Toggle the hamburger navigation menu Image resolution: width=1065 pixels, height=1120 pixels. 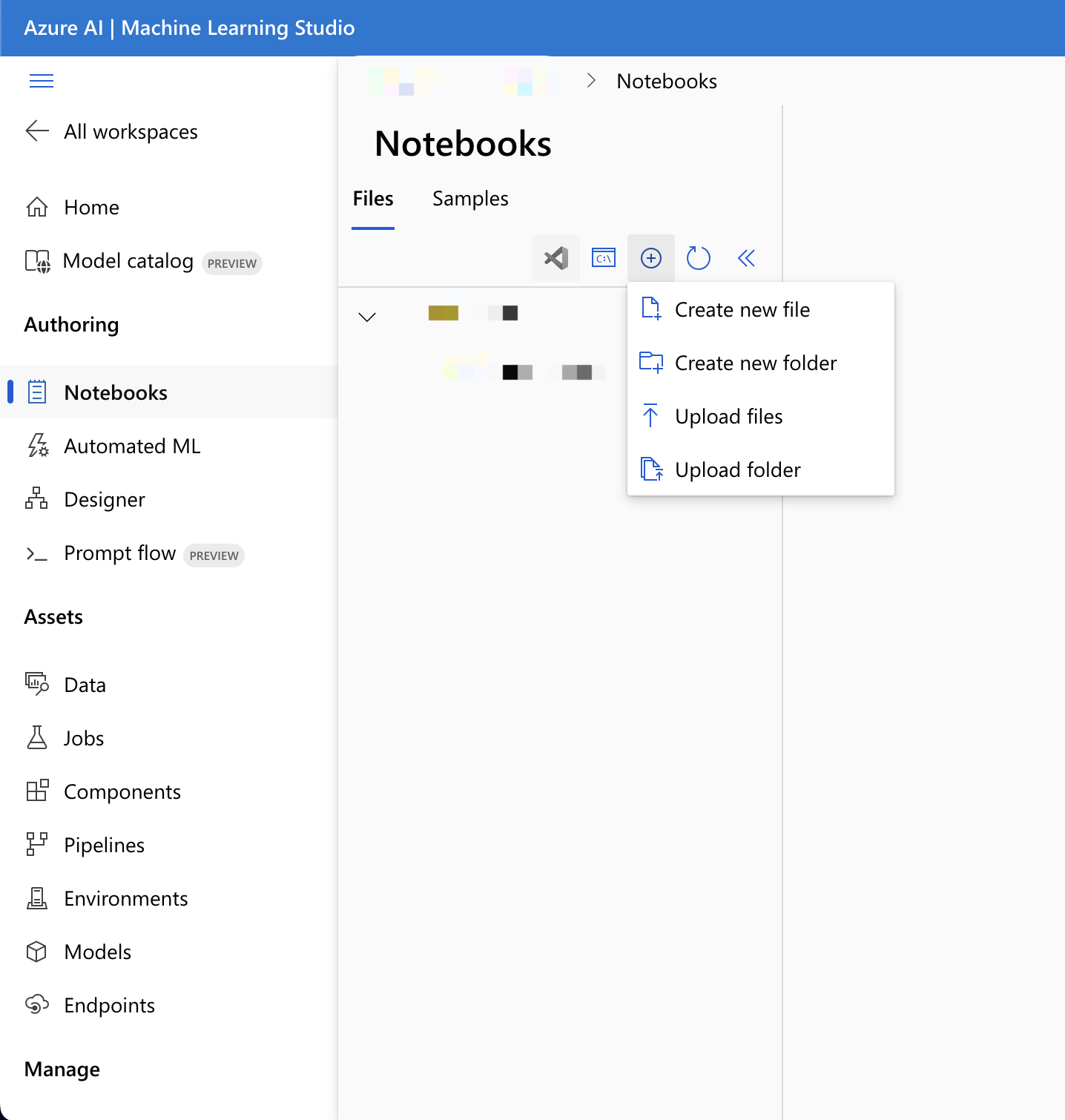pos(42,81)
